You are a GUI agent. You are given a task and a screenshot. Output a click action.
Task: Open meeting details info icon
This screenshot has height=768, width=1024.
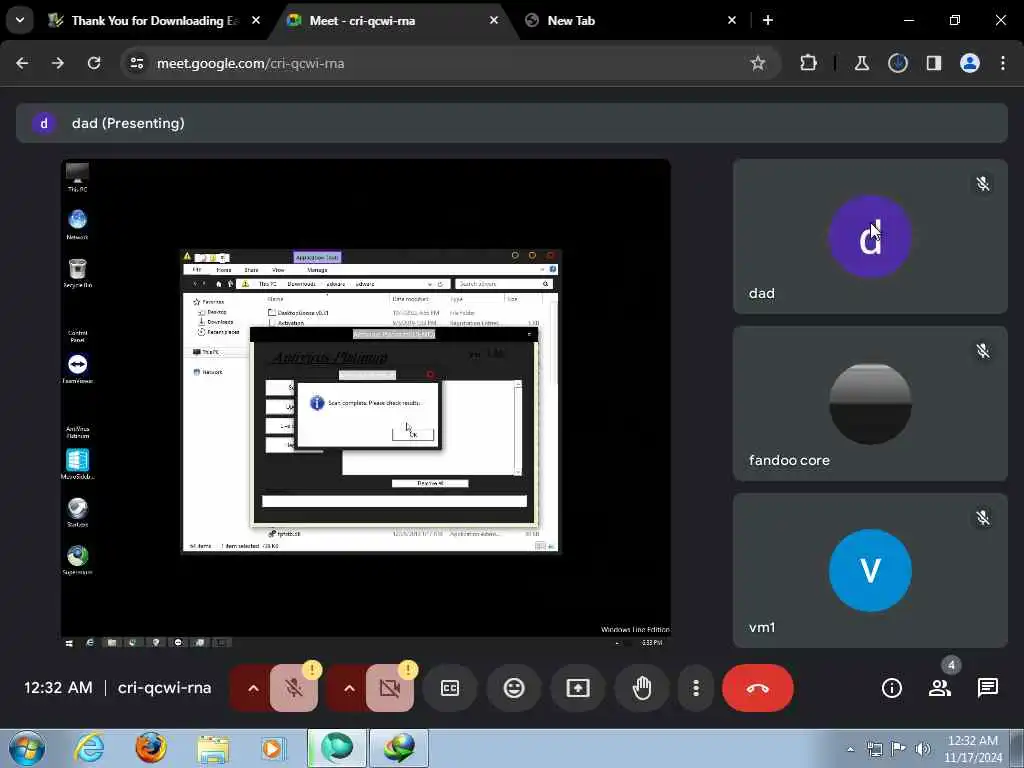[892, 688]
